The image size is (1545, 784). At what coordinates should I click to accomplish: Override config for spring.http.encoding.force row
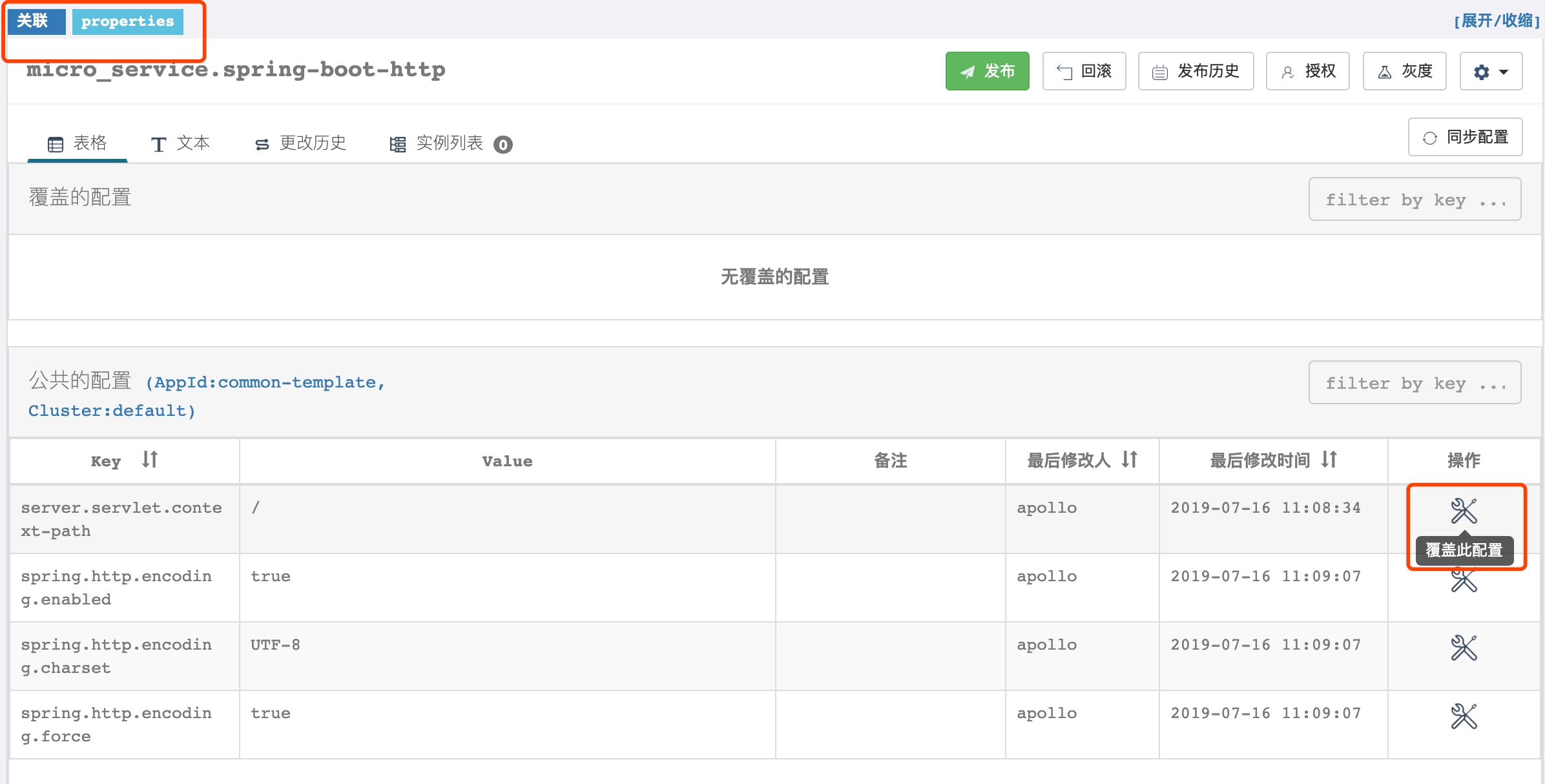(1464, 716)
